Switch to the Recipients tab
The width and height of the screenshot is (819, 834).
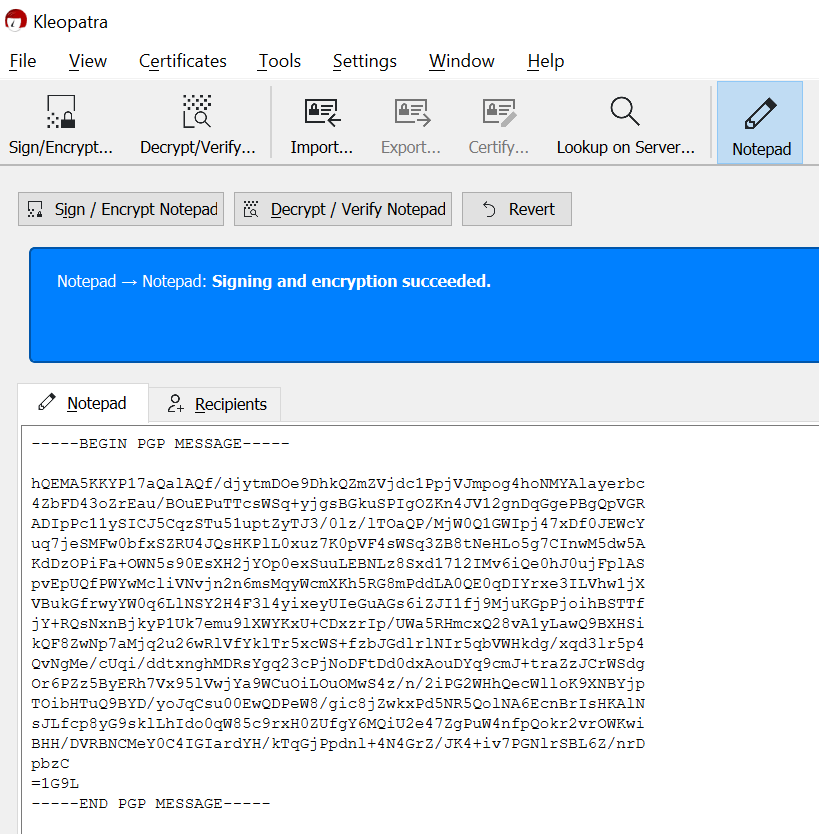tap(215, 404)
